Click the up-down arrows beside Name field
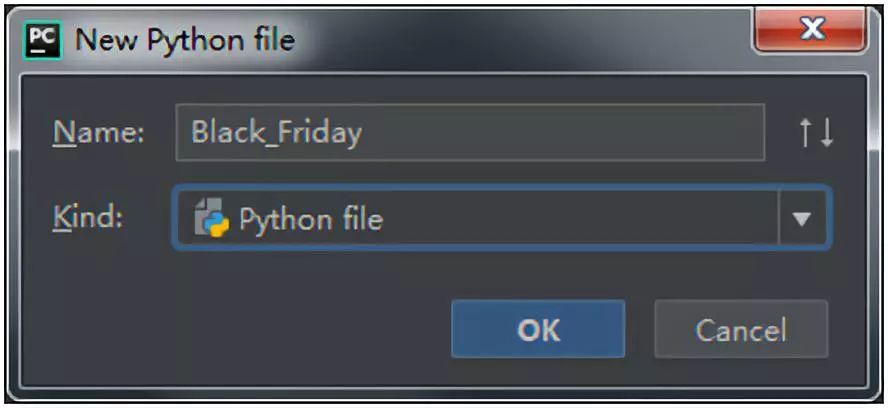 816,132
